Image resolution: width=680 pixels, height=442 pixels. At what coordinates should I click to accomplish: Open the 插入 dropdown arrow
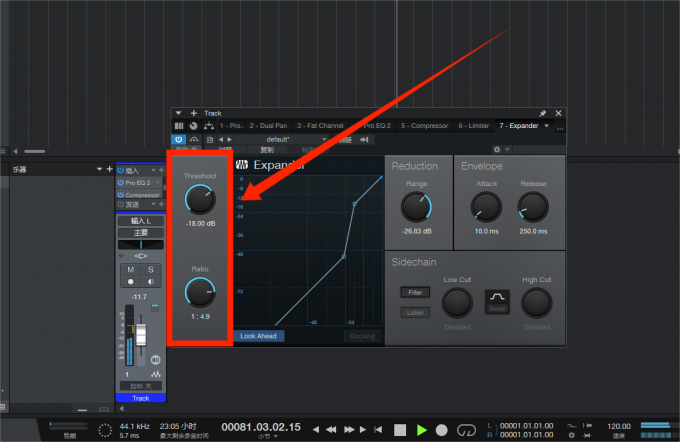pos(153,170)
